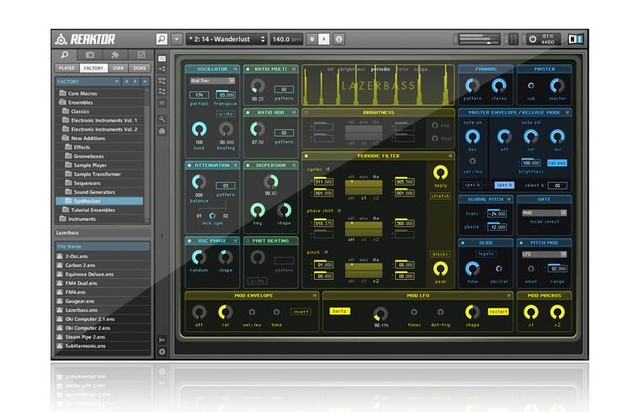Switch to the PLAYER browser tab
The image size is (638, 412).
(x=67, y=68)
